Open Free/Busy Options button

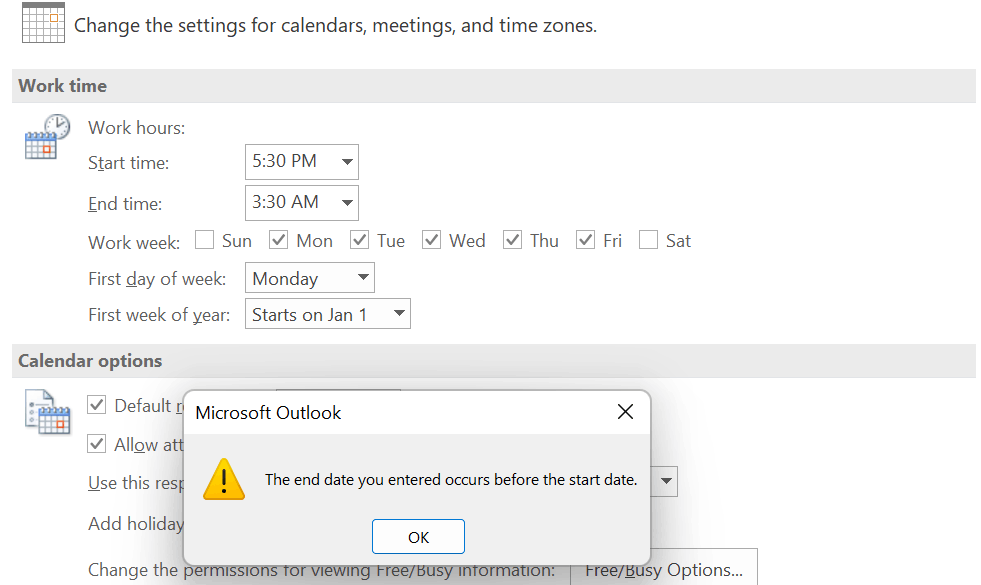[x=663, y=570]
